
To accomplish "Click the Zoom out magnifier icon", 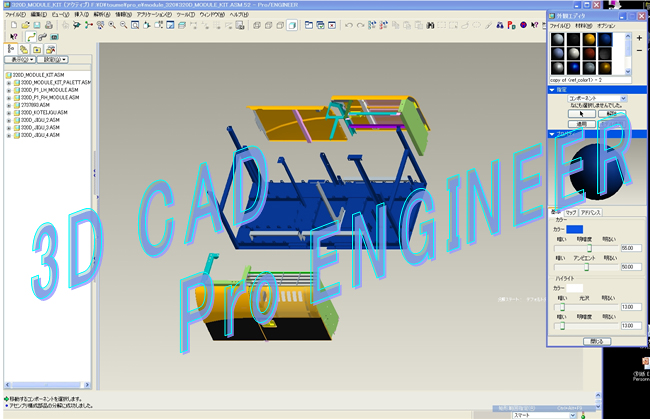I will [124, 25].
